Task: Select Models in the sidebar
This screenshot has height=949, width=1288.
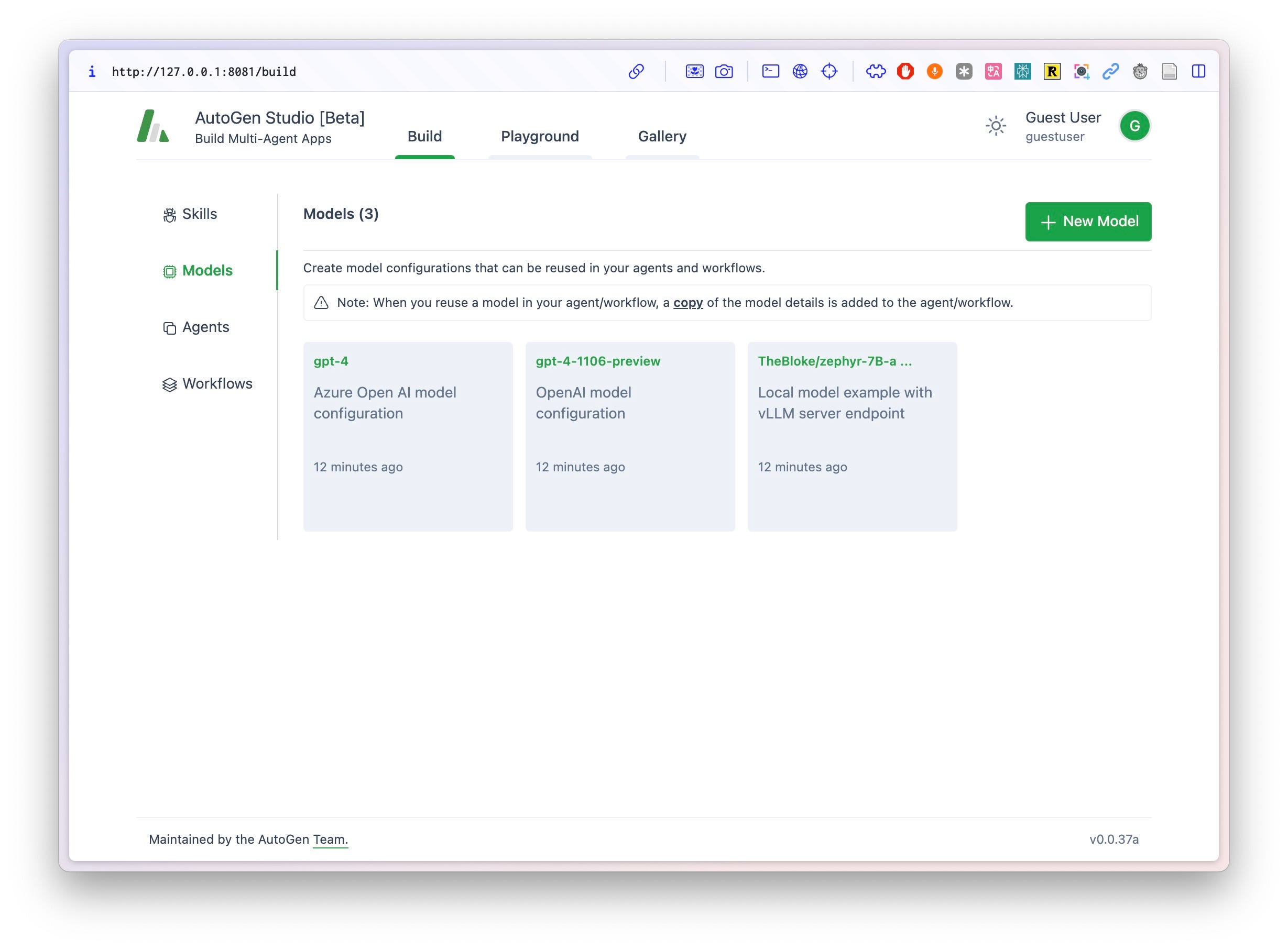Action: [x=198, y=271]
